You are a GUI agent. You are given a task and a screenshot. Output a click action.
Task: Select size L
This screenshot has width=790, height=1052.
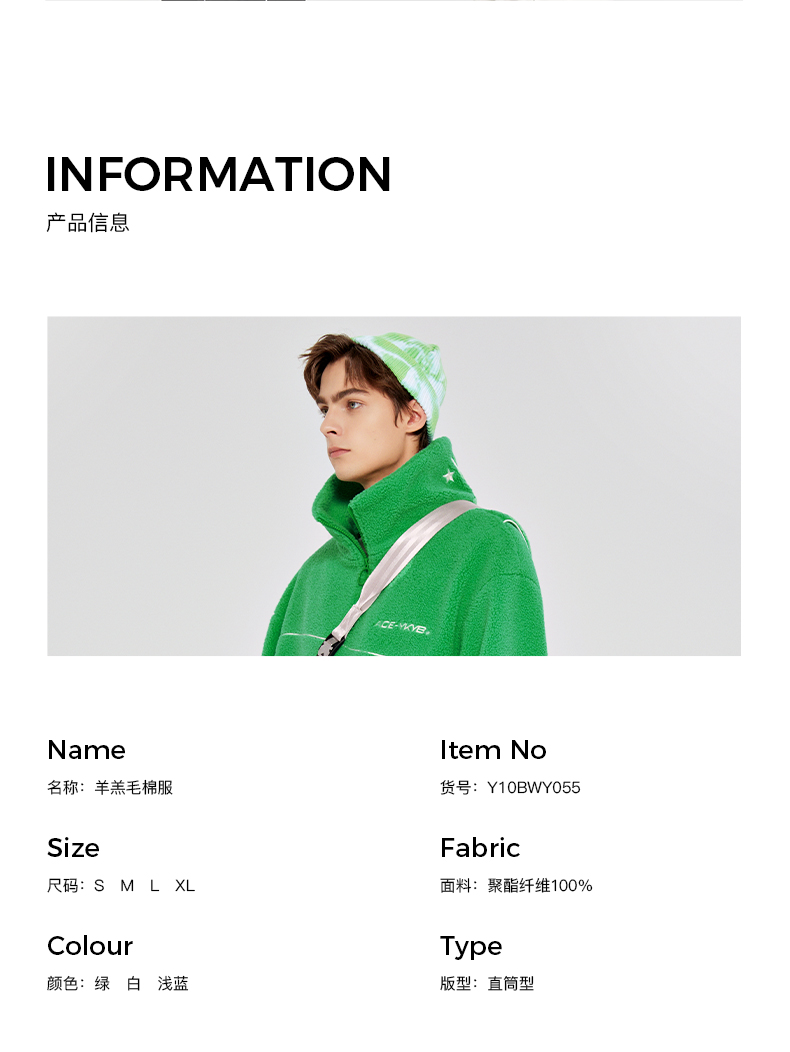tap(155, 886)
